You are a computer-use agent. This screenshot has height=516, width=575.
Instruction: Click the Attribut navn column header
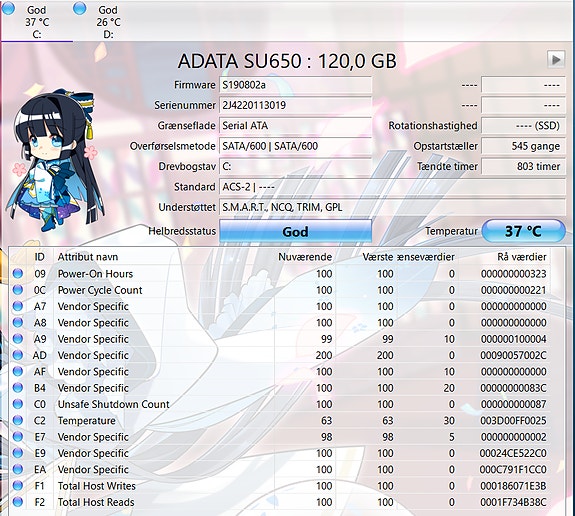(88, 257)
